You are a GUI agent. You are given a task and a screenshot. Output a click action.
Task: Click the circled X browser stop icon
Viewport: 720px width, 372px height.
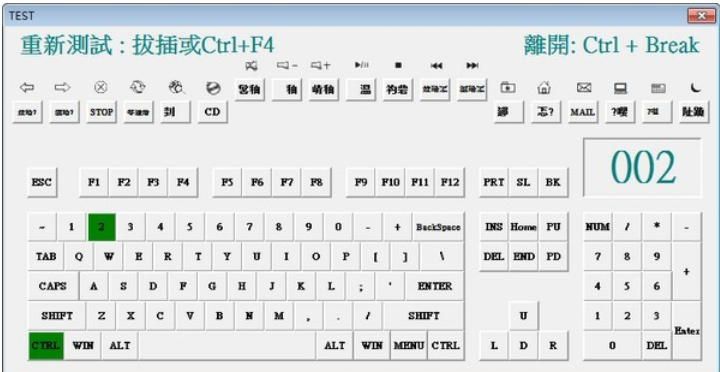[101, 87]
